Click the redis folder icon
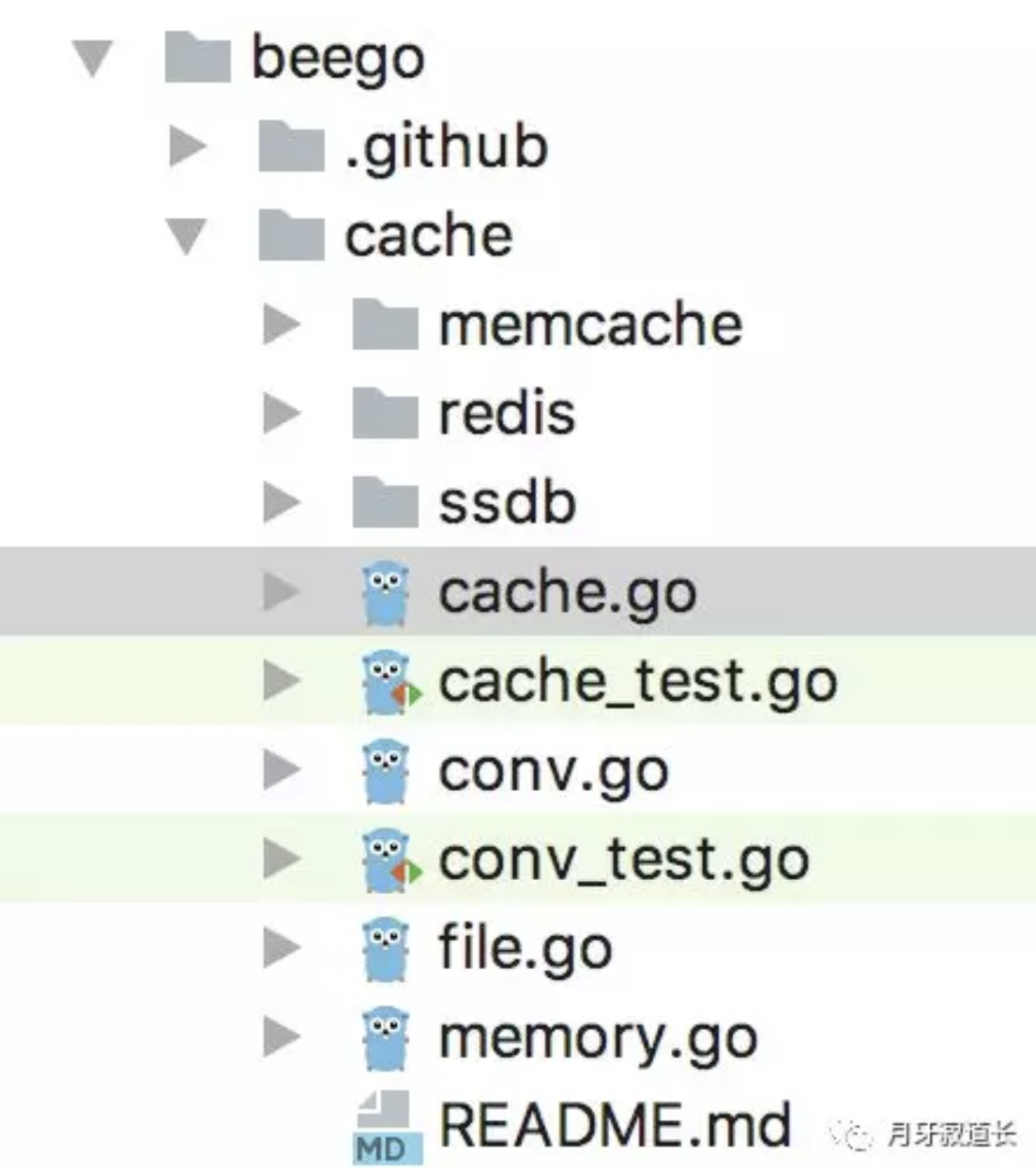1036x1169 pixels. [x=385, y=414]
